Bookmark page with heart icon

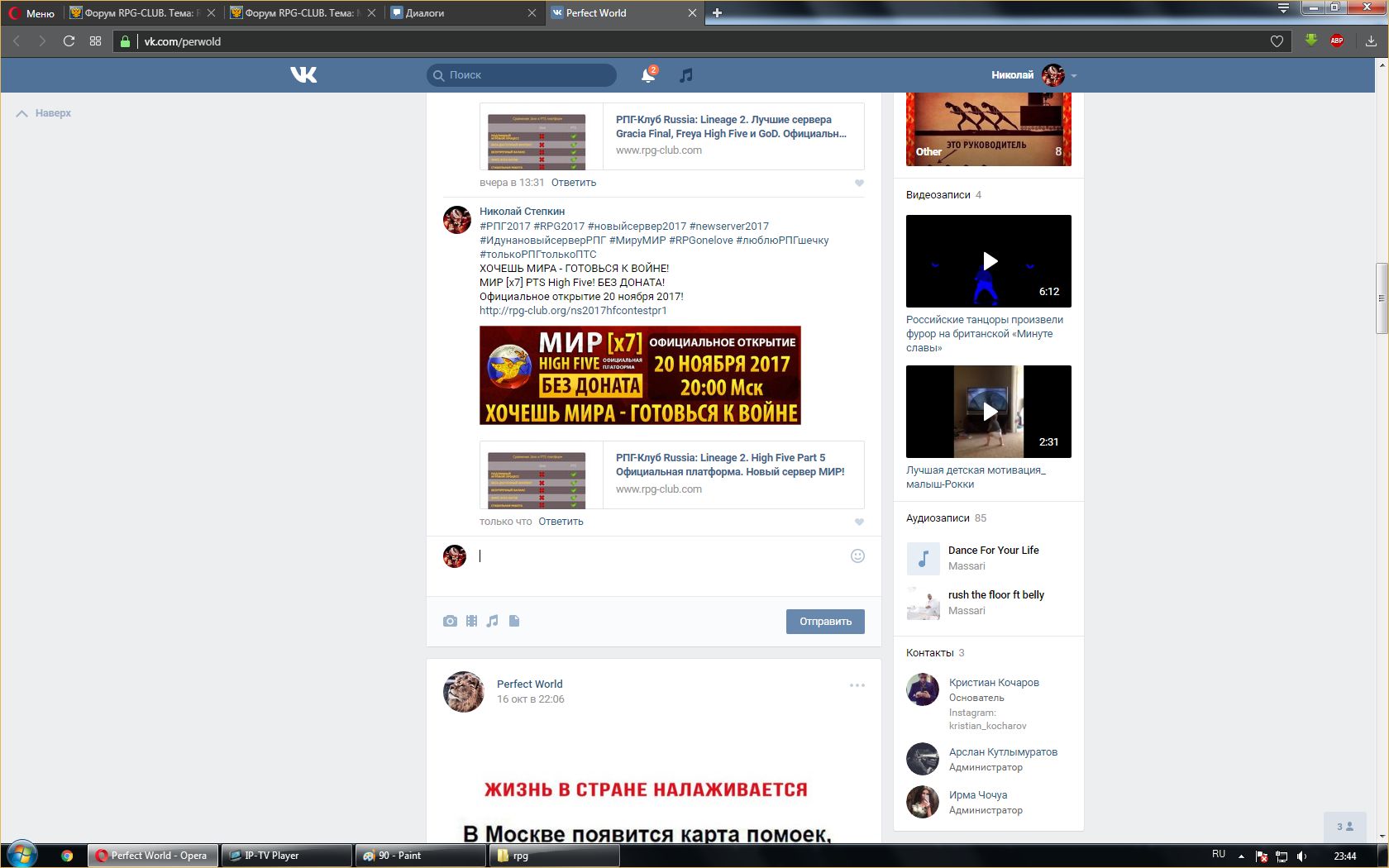coord(1277,41)
